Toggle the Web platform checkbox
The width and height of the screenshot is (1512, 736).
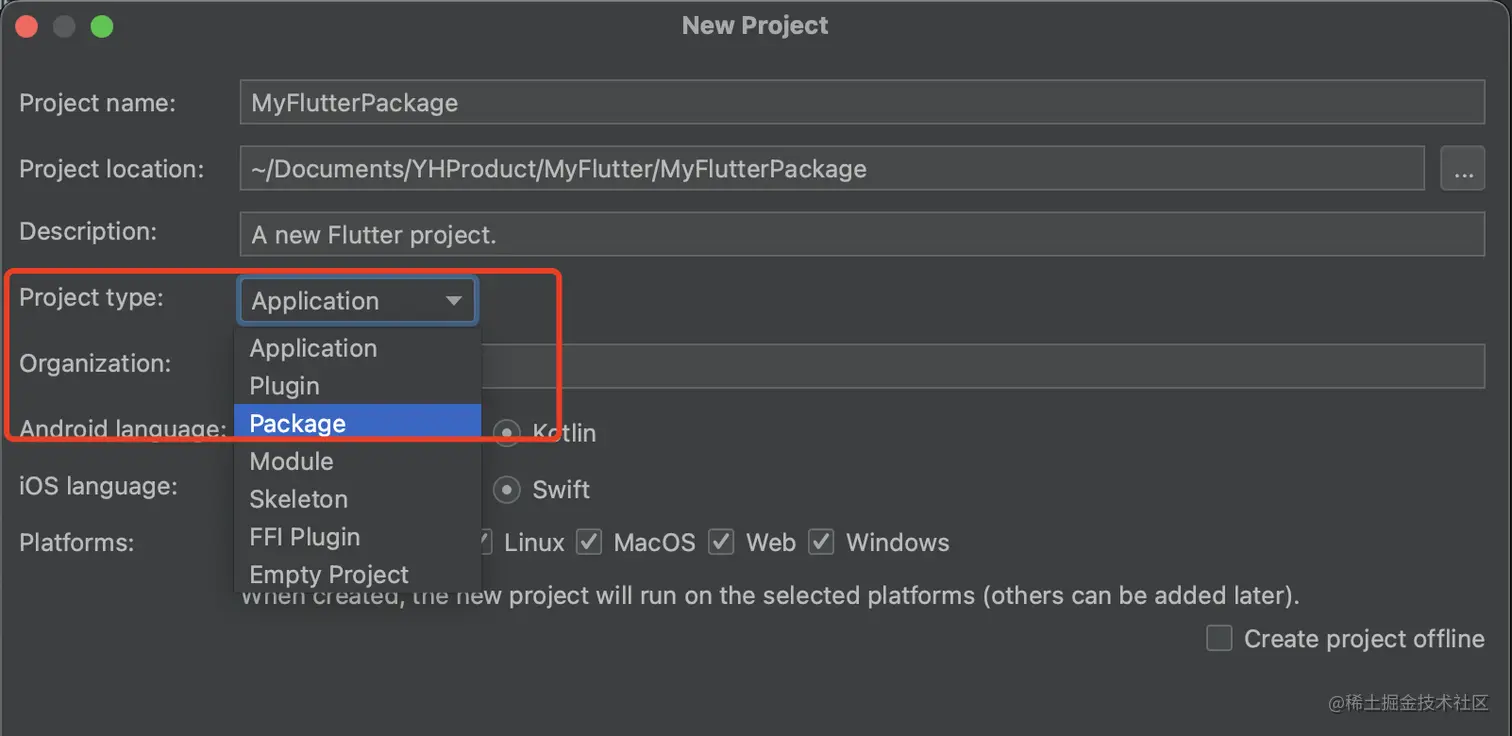point(721,543)
